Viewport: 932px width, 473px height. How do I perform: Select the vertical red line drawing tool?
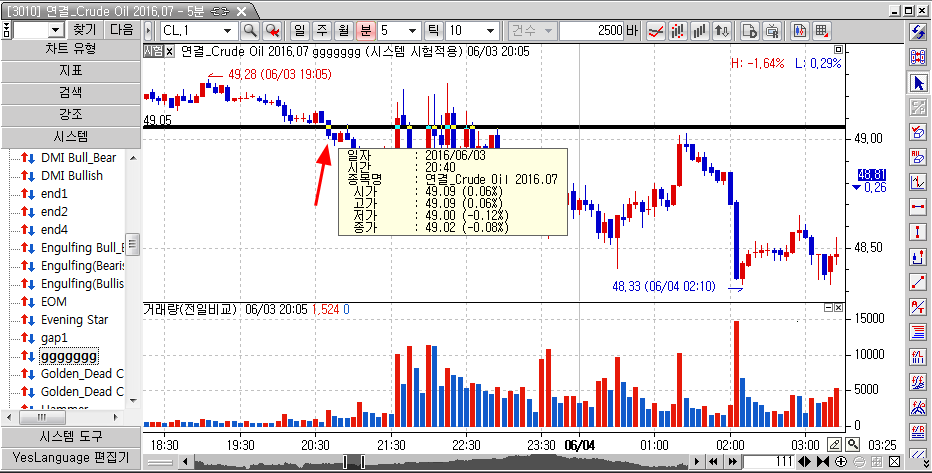tap(918, 232)
